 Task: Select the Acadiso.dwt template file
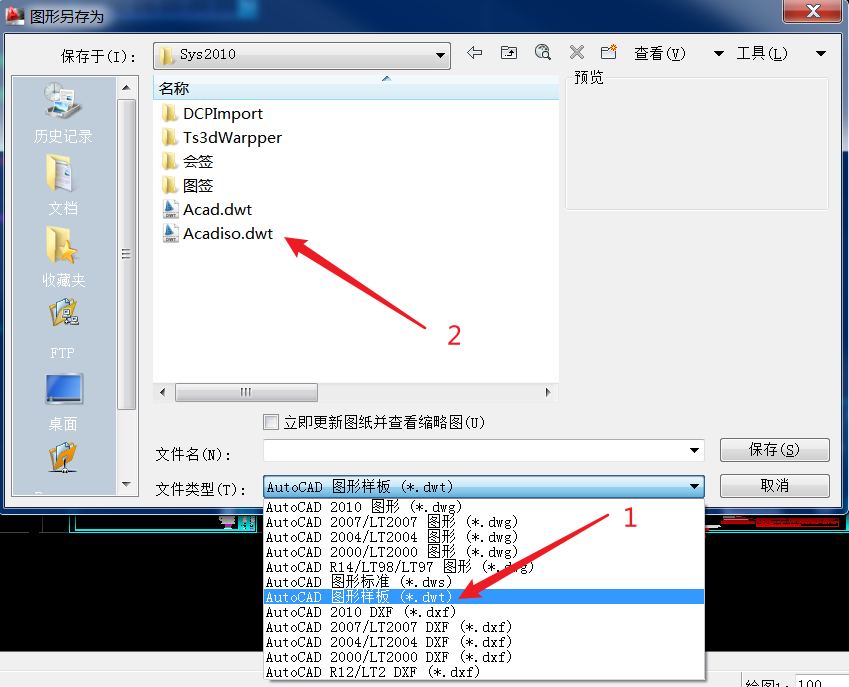point(227,234)
